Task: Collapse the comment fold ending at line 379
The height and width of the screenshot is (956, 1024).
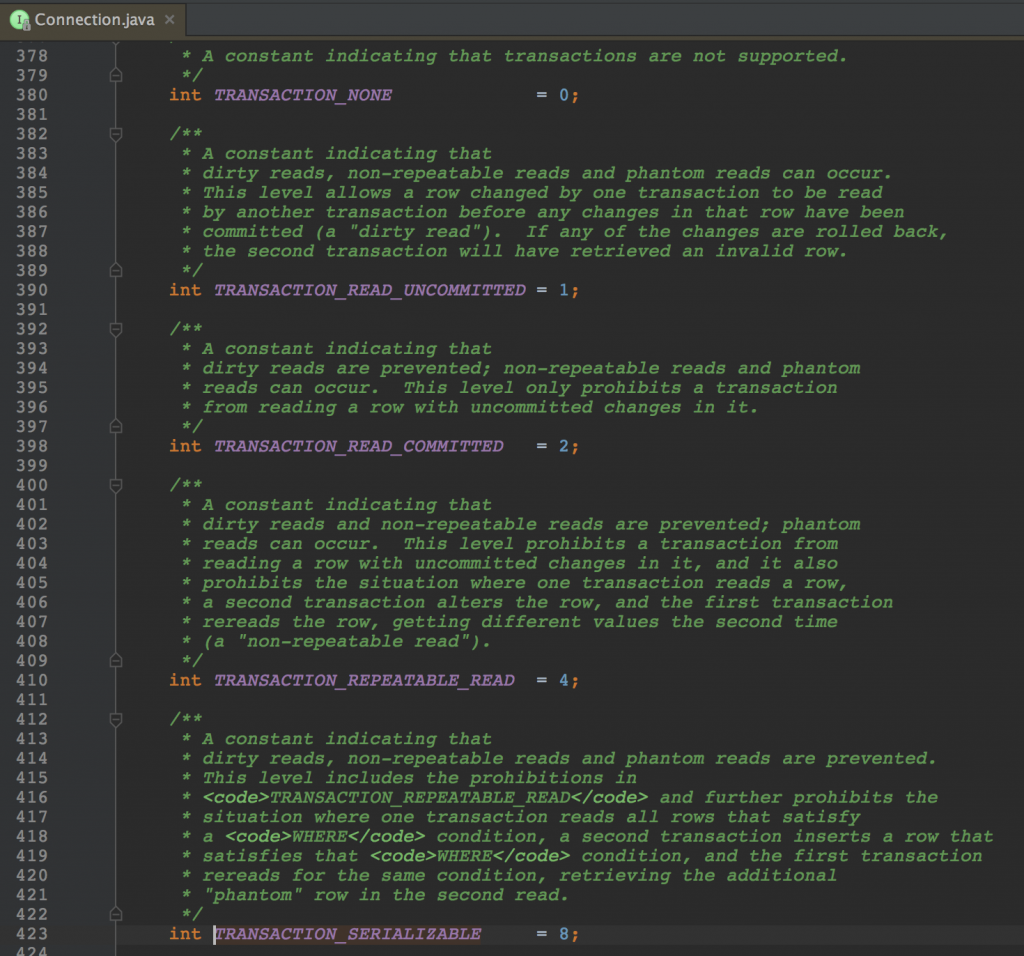Action: click(x=116, y=76)
